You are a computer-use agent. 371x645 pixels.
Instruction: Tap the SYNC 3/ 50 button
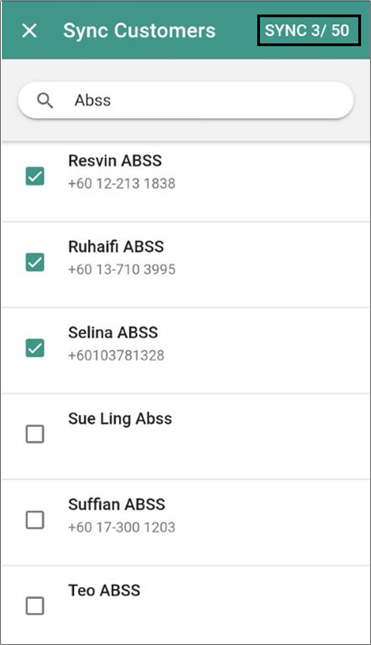309,30
